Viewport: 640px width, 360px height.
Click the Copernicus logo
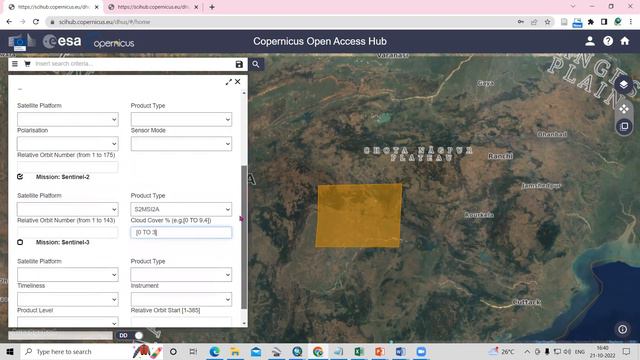pyautogui.click(x=114, y=43)
